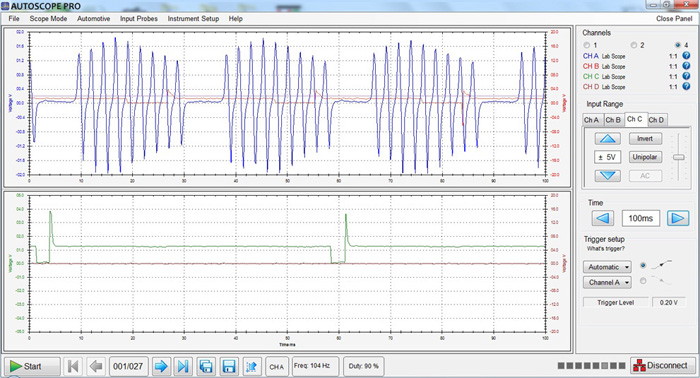Increase input range with up arrow
Viewport: 700px width, 378px height.
pyautogui.click(x=608, y=139)
